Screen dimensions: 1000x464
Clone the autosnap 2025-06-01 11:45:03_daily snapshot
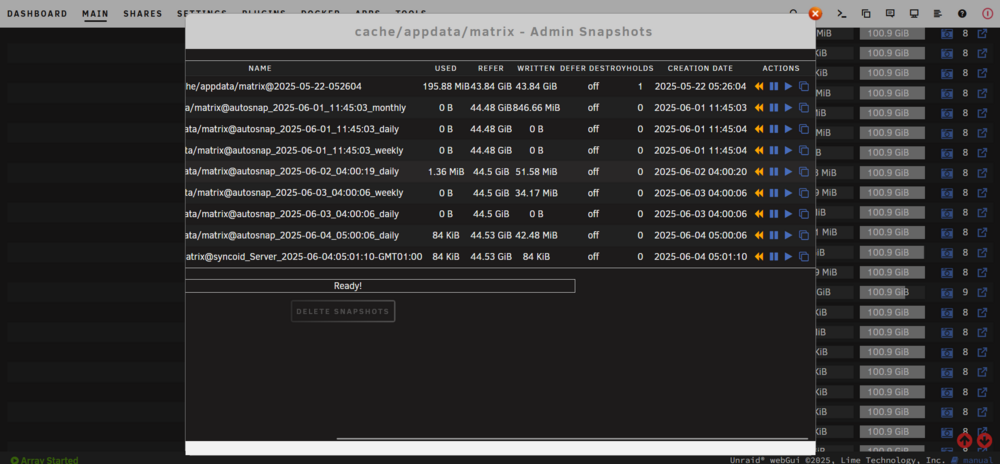pos(804,129)
